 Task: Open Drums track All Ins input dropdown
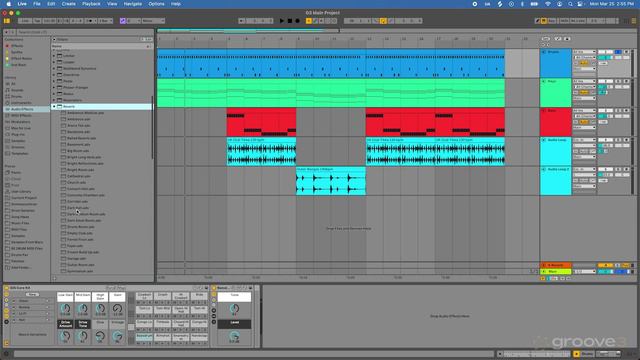pyautogui.click(x=584, y=52)
